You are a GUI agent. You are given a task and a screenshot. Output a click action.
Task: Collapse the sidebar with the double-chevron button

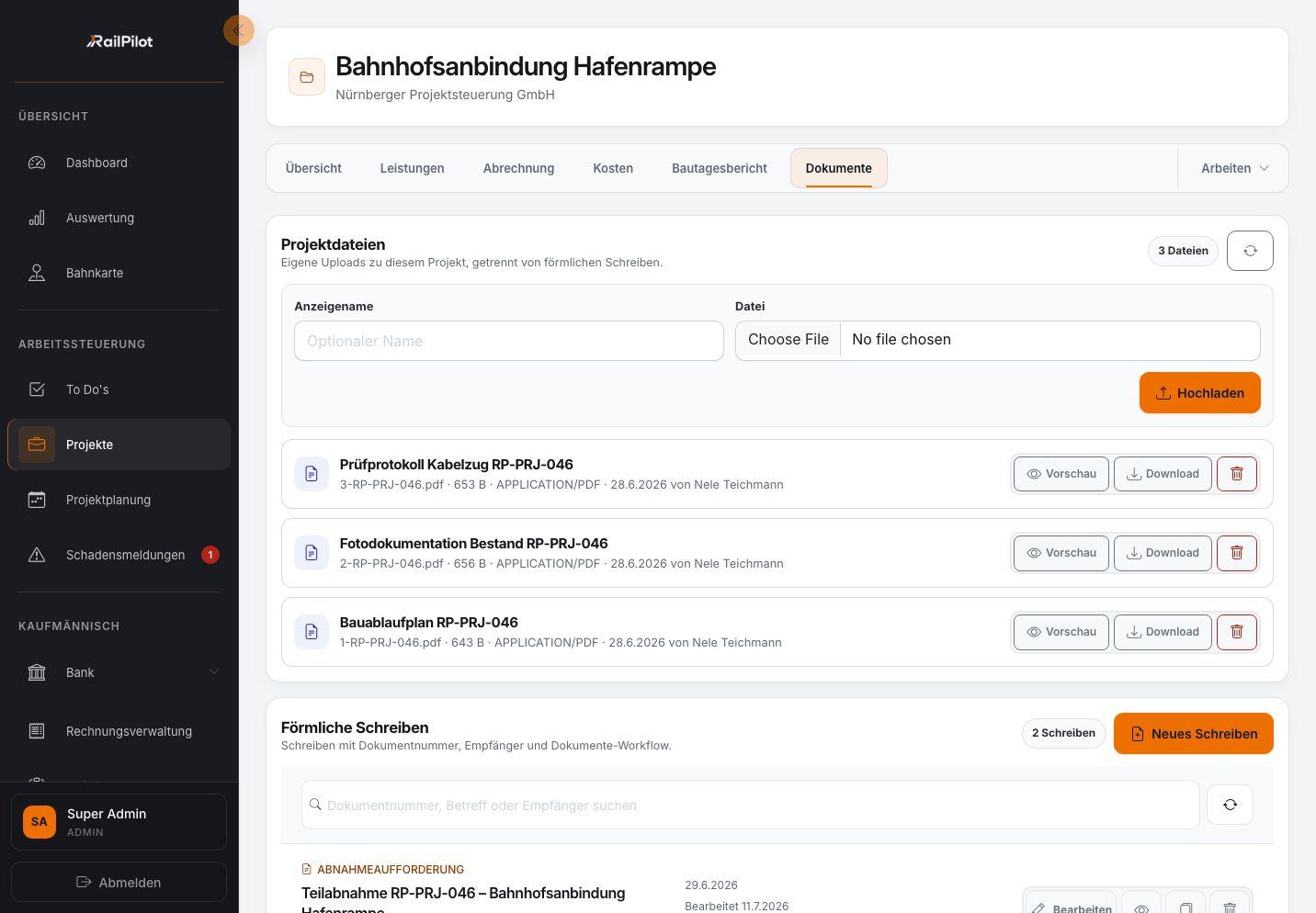(x=238, y=30)
